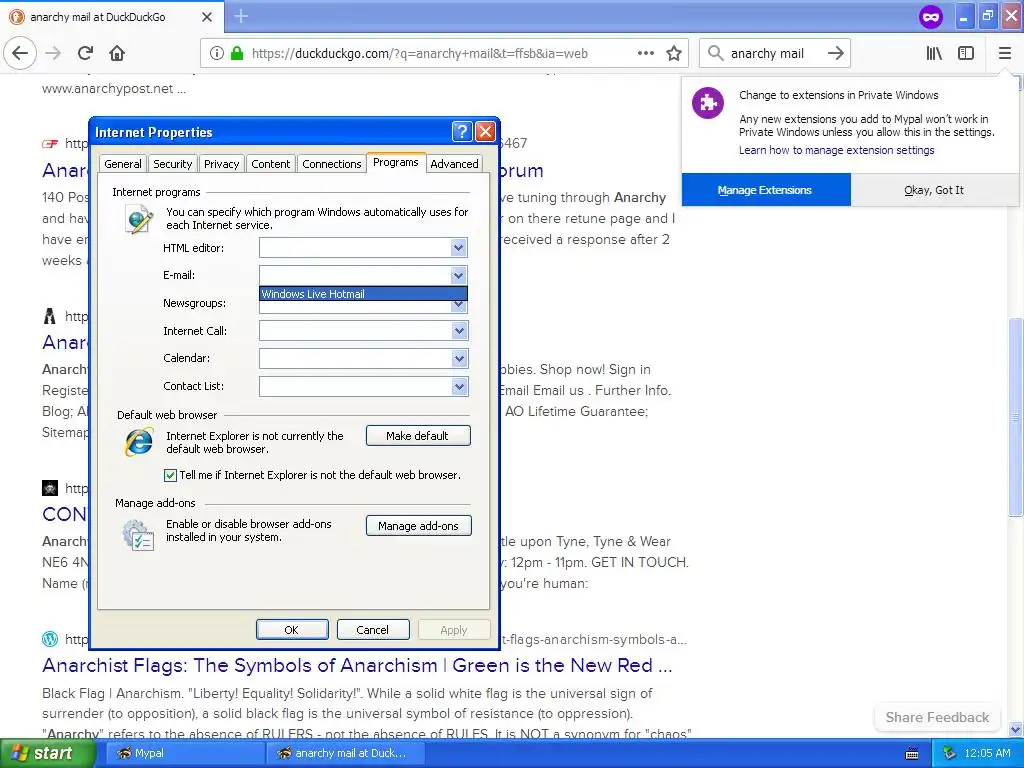The height and width of the screenshot is (768, 1024).
Task: Open the Calendar dropdown
Action: (459, 359)
